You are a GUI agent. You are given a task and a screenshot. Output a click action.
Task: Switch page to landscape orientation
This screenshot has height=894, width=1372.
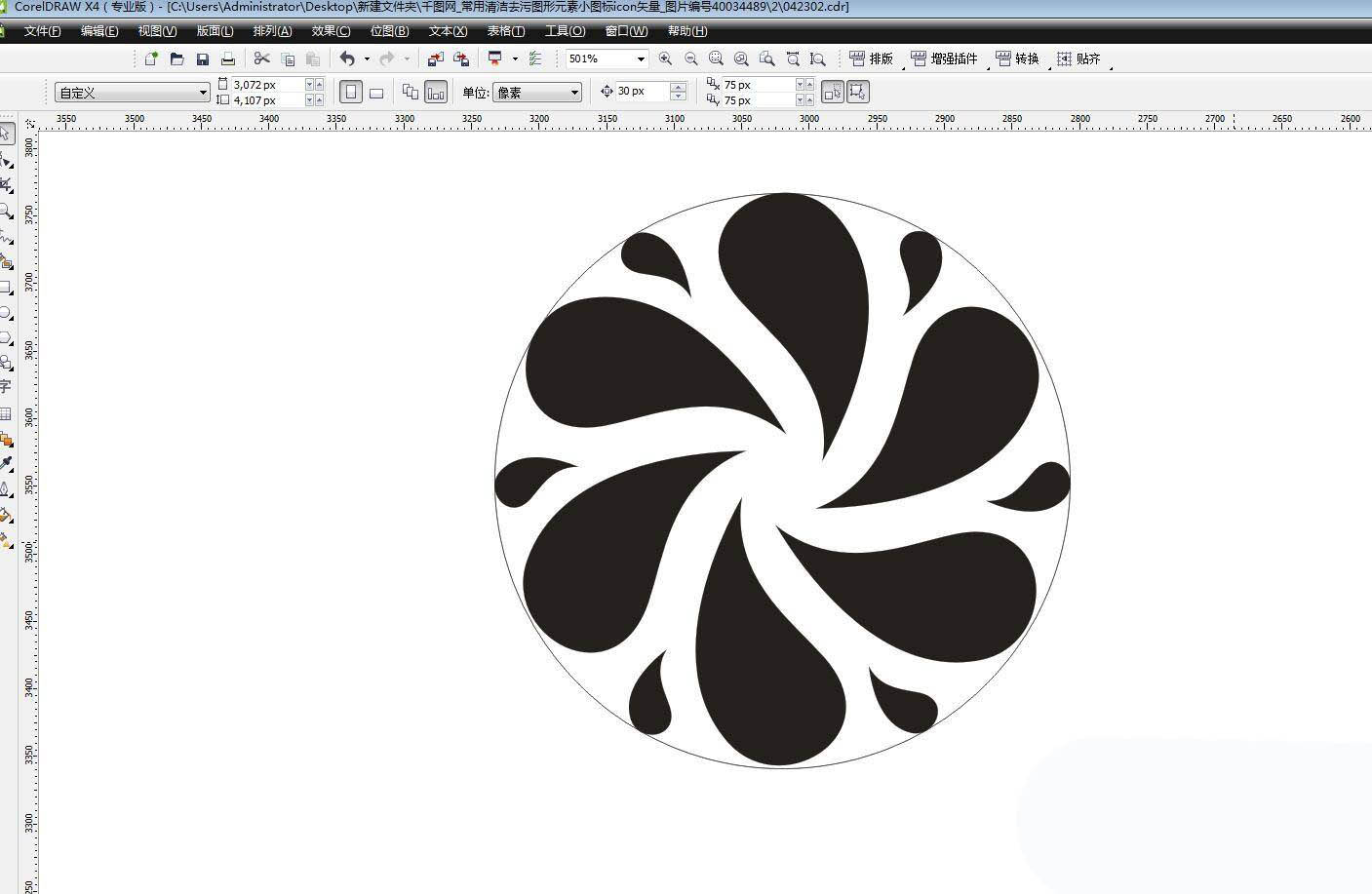[x=376, y=93]
